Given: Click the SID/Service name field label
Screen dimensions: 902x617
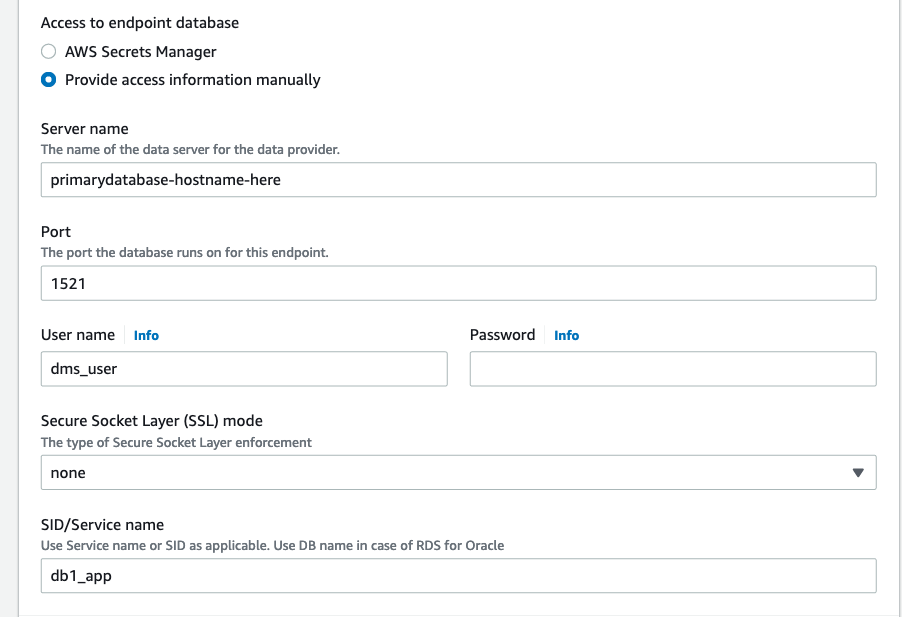Looking at the screenshot, I should [102, 525].
